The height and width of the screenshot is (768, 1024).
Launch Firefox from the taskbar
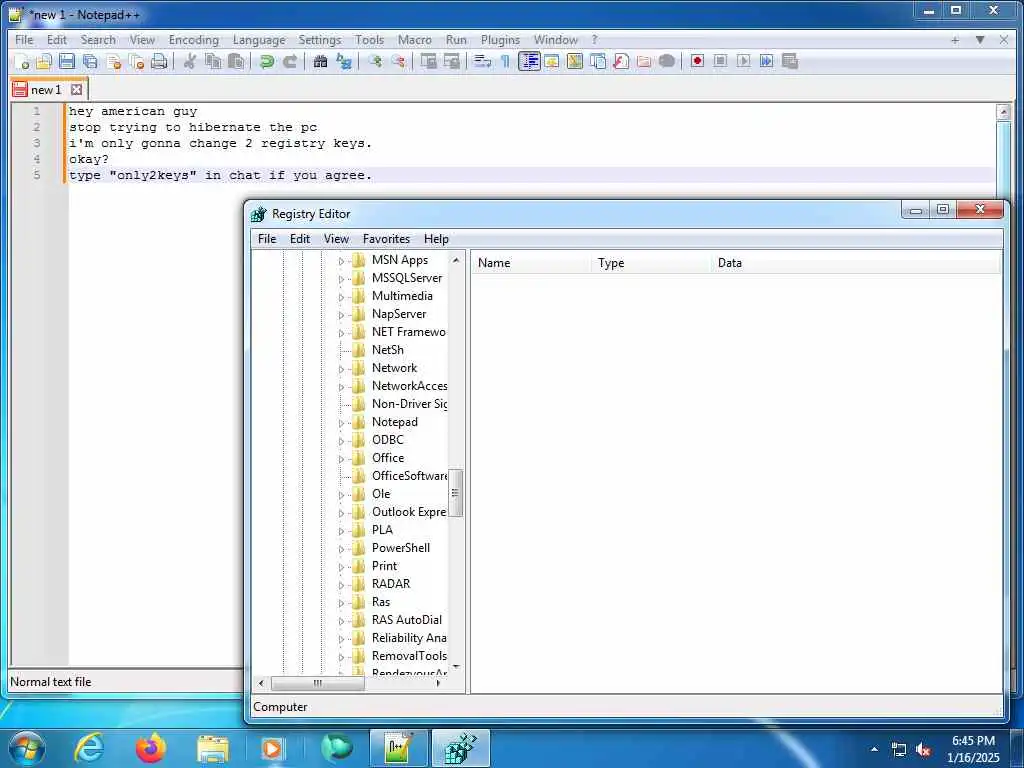point(150,748)
